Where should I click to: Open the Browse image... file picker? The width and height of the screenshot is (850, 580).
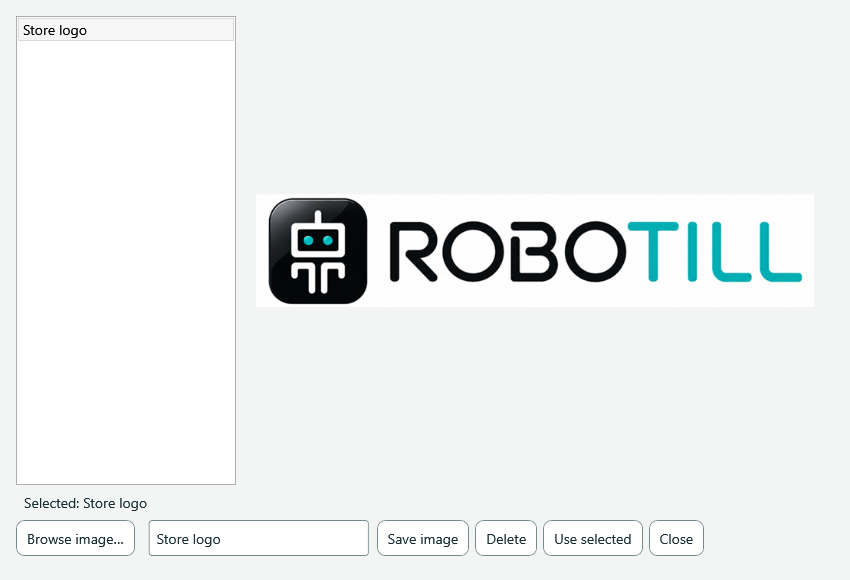pos(75,538)
